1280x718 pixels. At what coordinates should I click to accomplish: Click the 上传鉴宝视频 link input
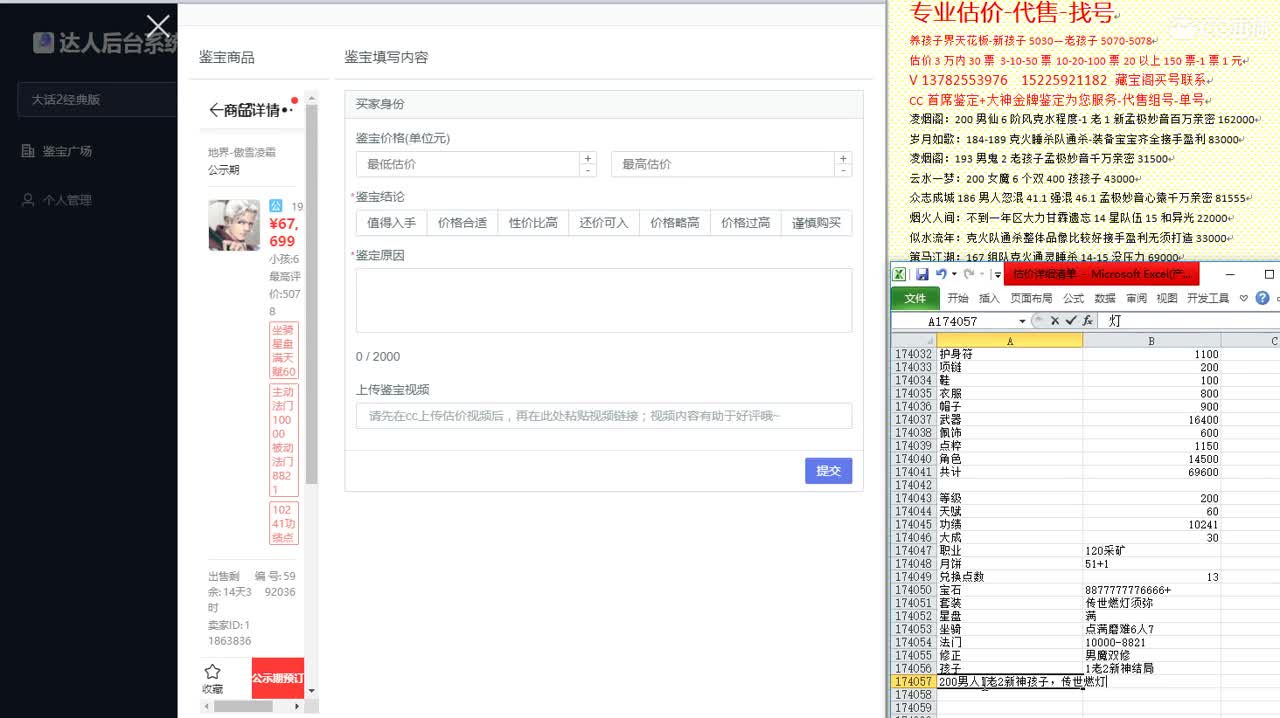coord(604,416)
